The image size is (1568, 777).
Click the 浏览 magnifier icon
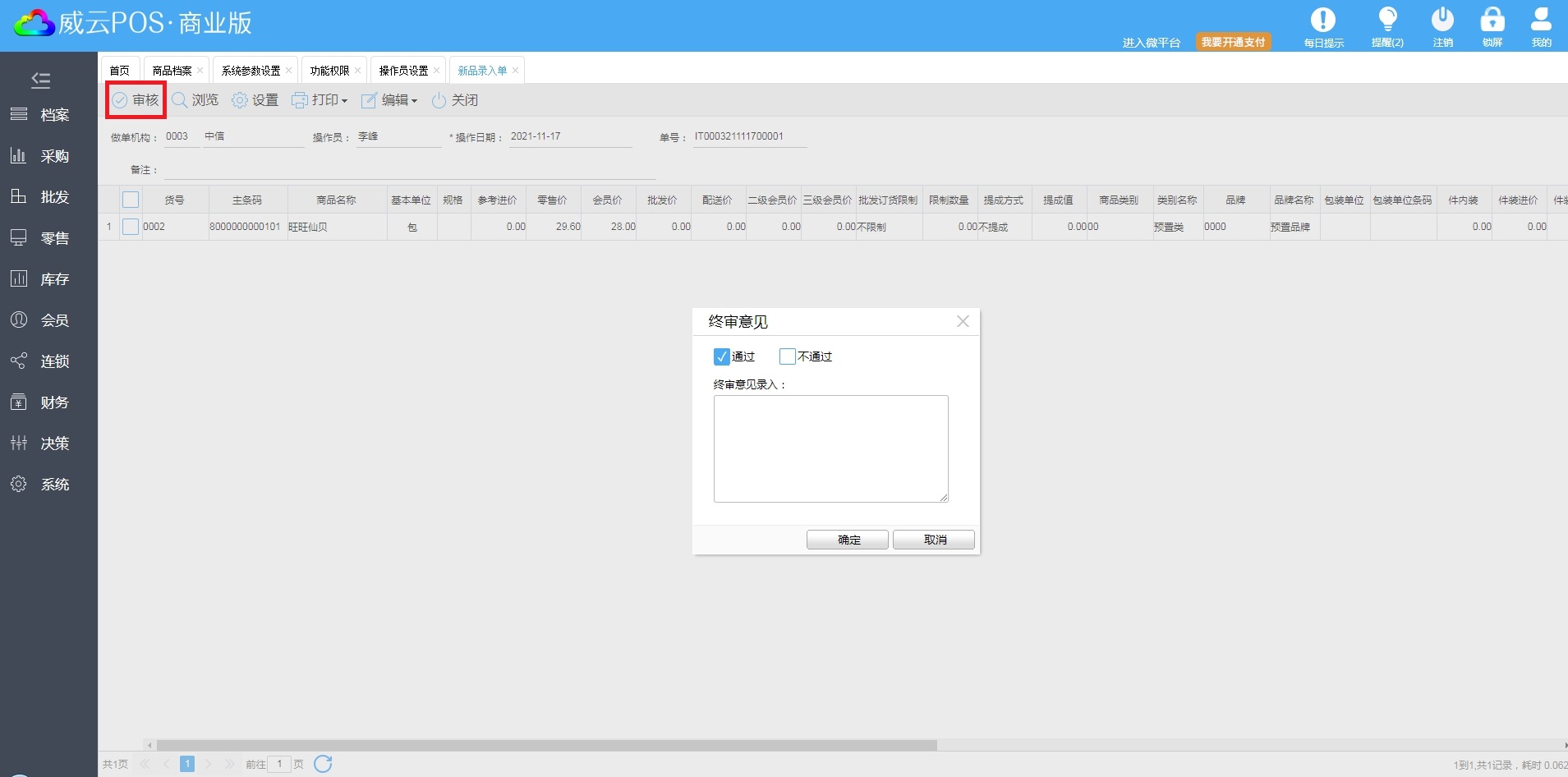[x=180, y=100]
